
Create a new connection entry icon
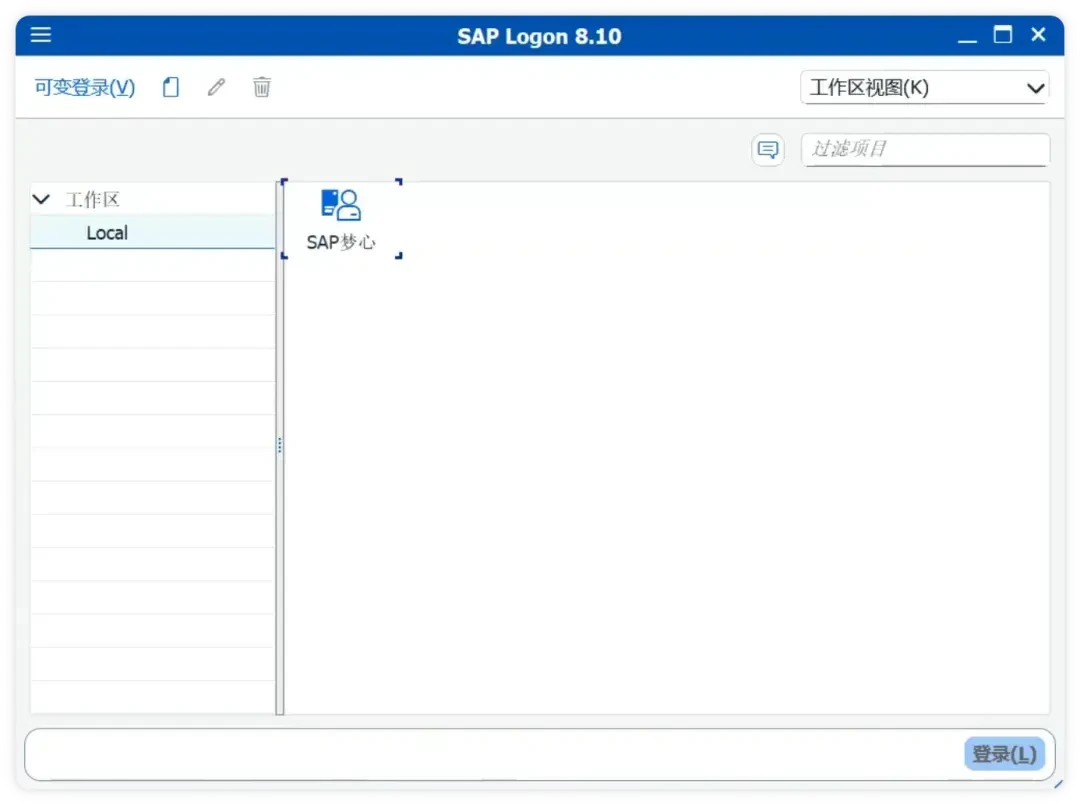pos(171,87)
